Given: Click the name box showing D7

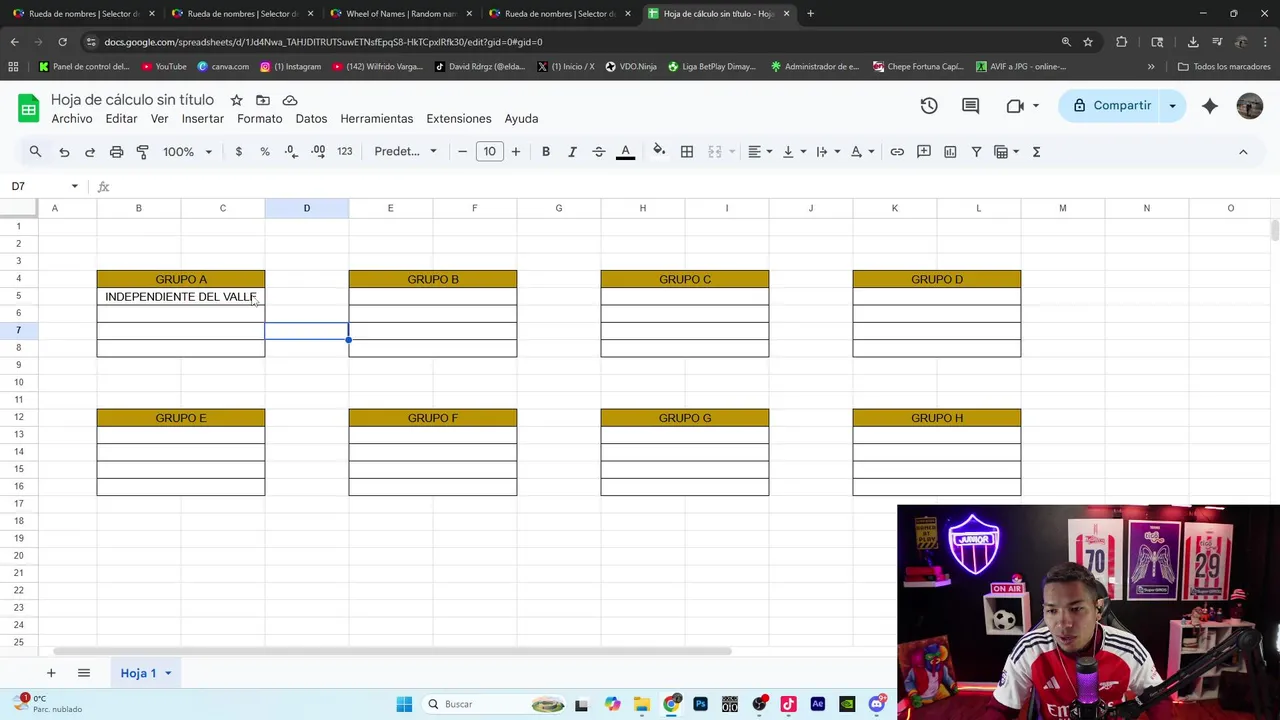Looking at the screenshot, I should 45,187.
